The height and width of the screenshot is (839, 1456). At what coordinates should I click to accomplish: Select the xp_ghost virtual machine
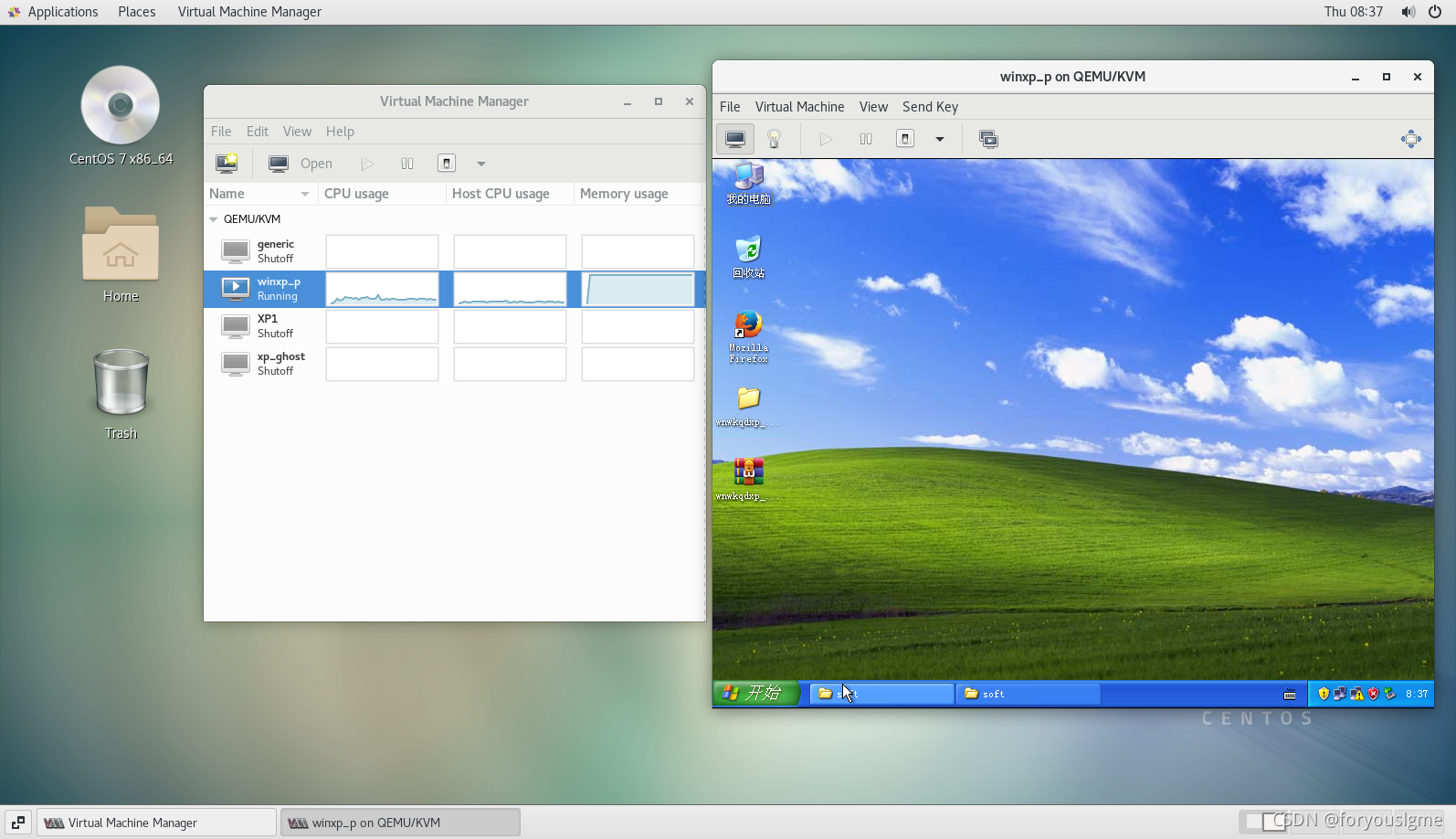[x=454, y=364]
